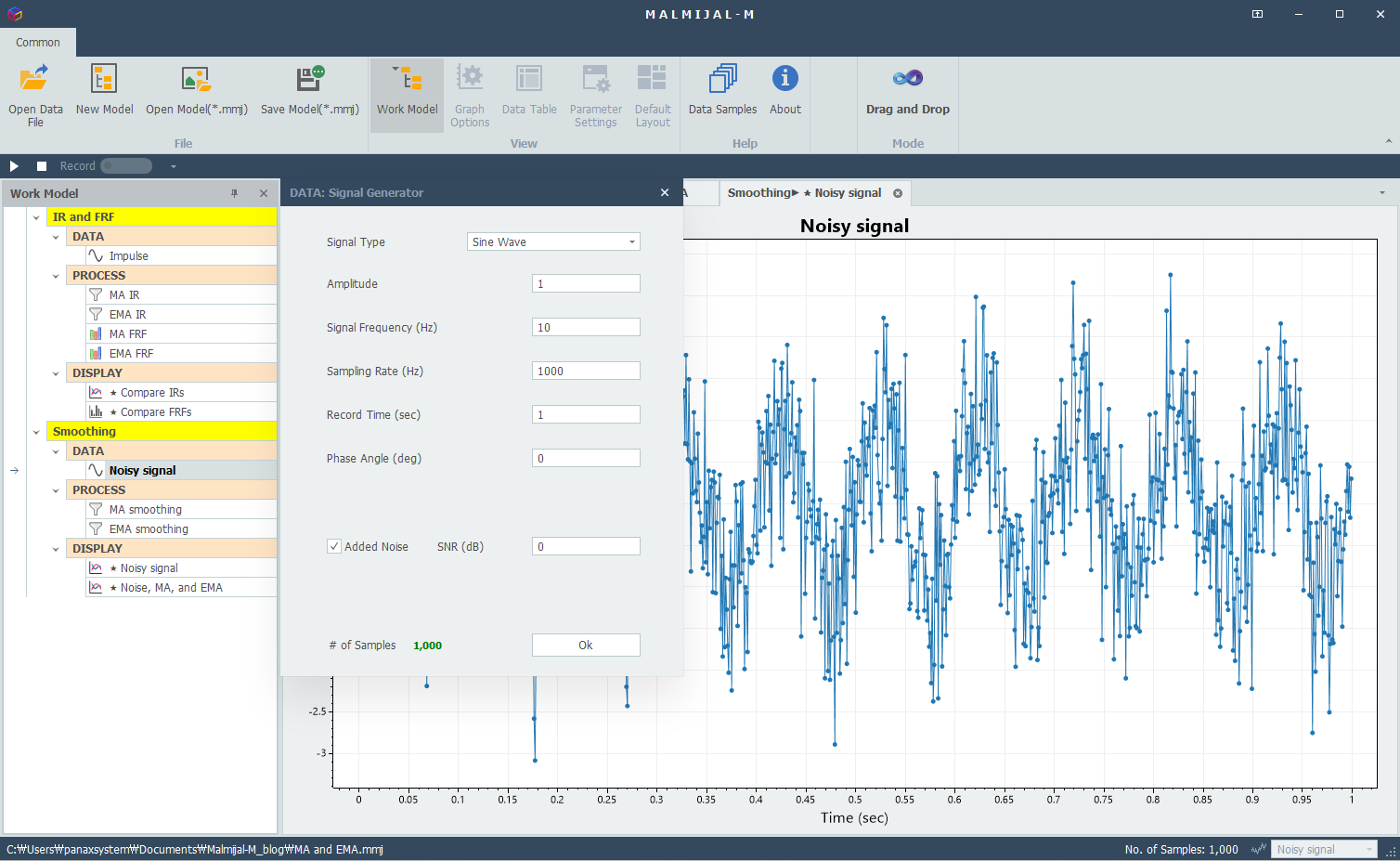Click the layout icon in title bar
The image size is (1400, 861).
(x=1257, y=14)
